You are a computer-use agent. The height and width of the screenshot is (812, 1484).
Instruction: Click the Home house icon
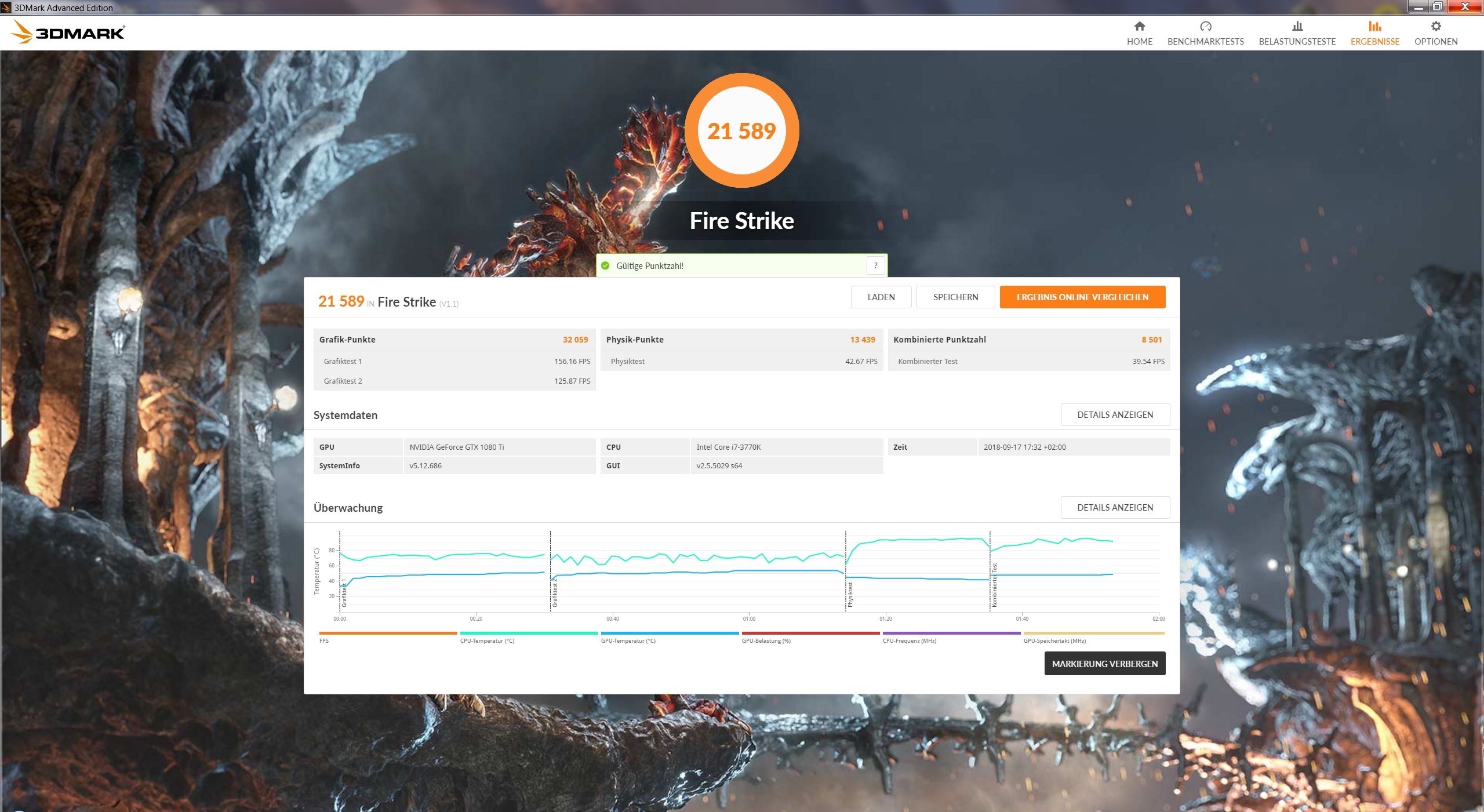tap(1139, 26)
